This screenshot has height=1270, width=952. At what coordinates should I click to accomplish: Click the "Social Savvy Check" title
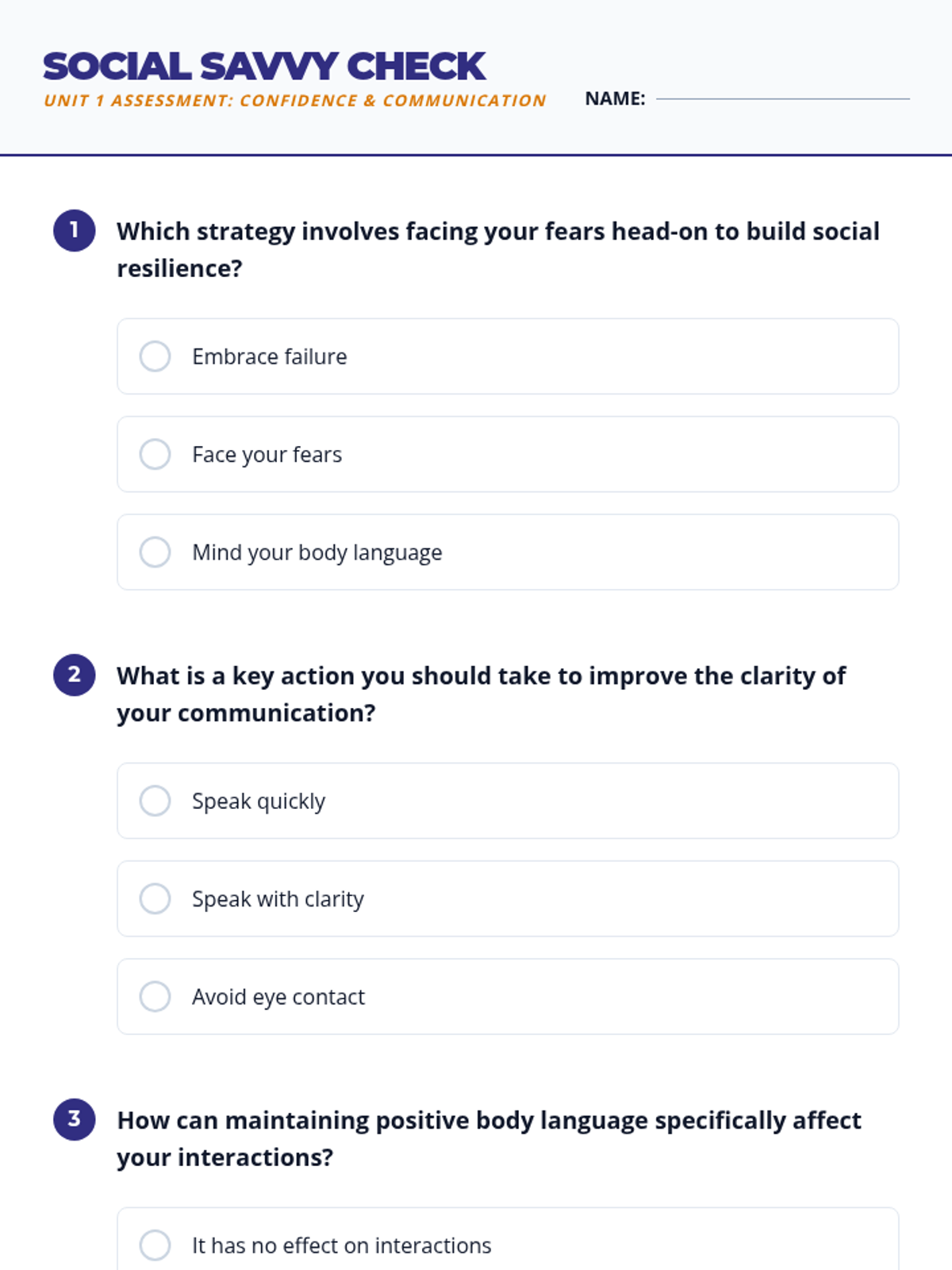tap(263, 67)
